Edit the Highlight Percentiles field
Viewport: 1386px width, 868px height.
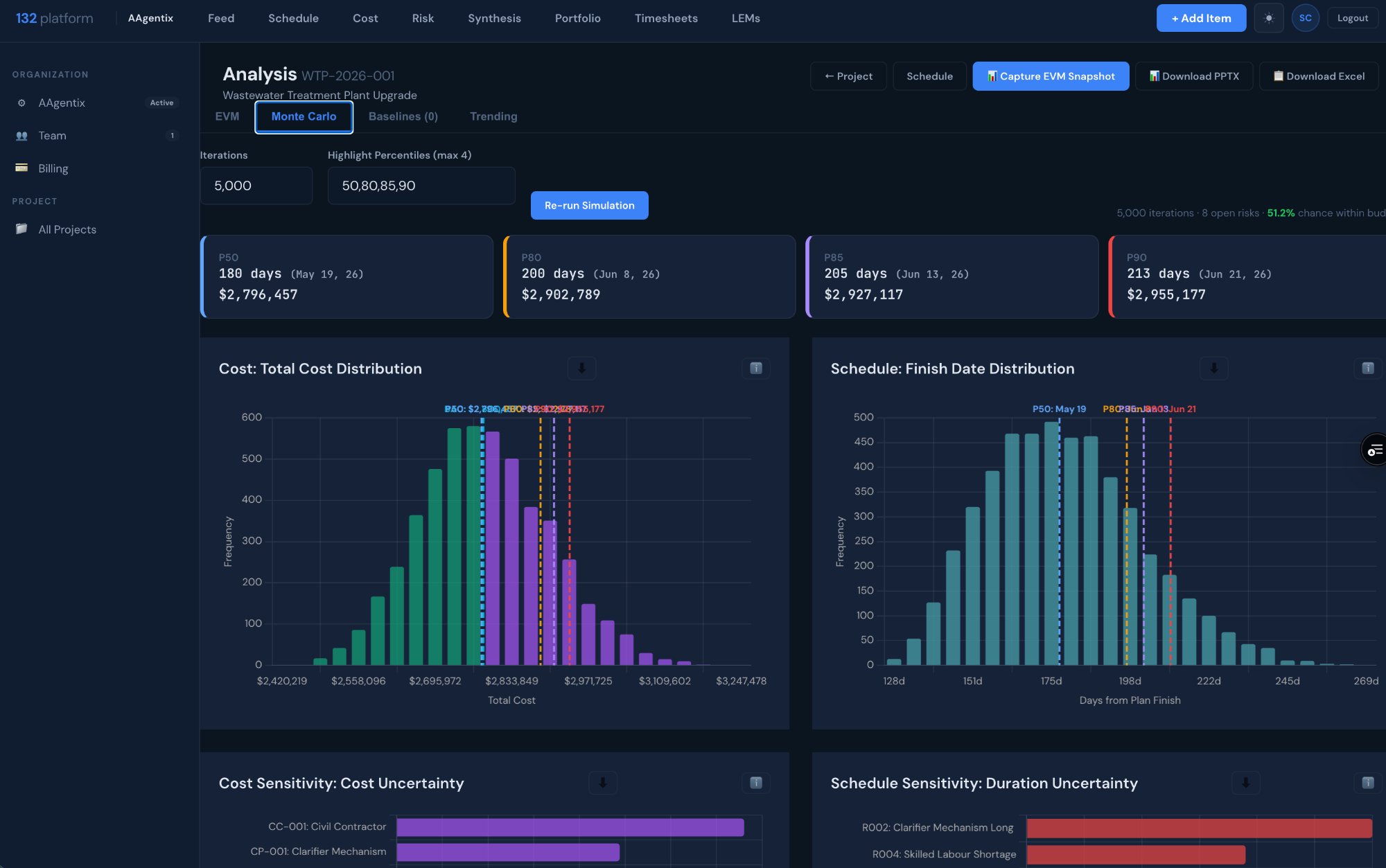pyautogui.click(x=421, y=186)
